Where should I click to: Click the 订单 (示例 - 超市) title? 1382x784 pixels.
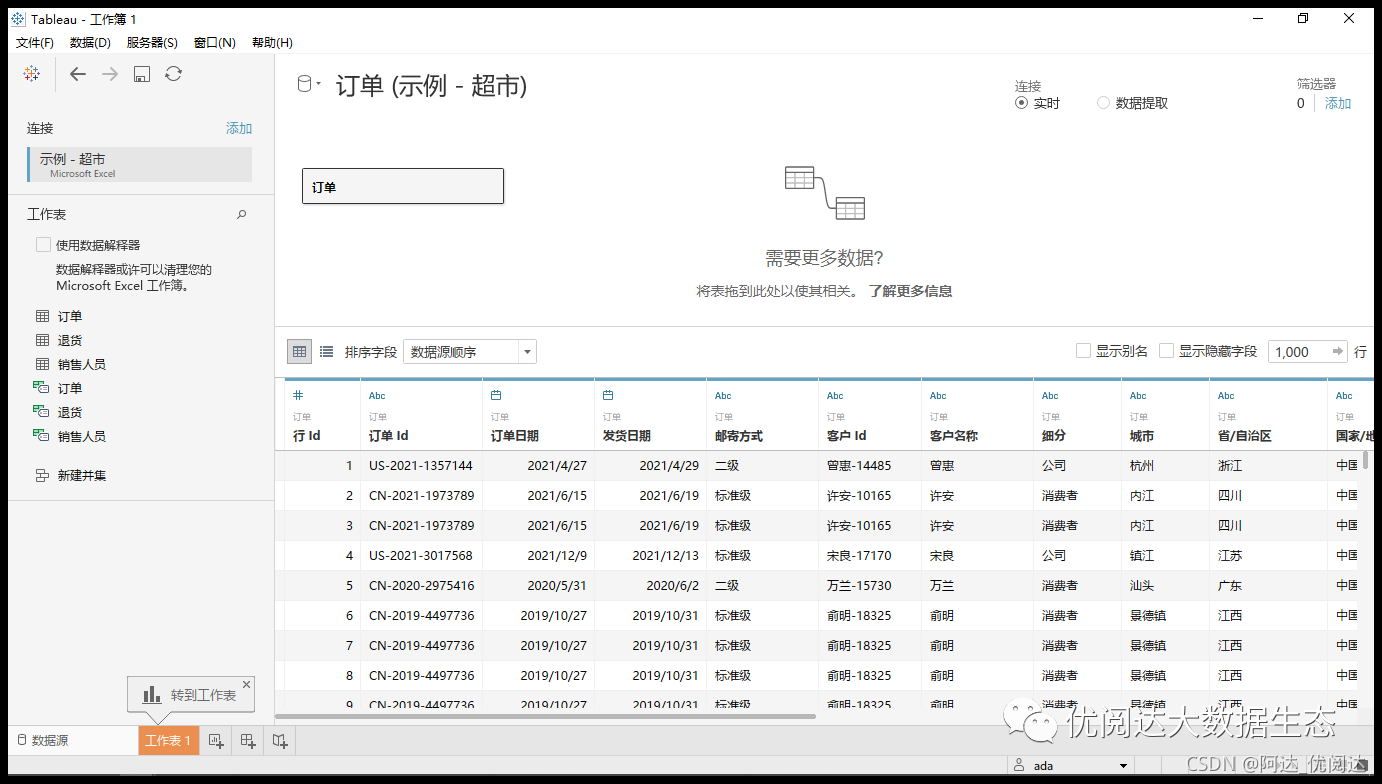(431, 86)
